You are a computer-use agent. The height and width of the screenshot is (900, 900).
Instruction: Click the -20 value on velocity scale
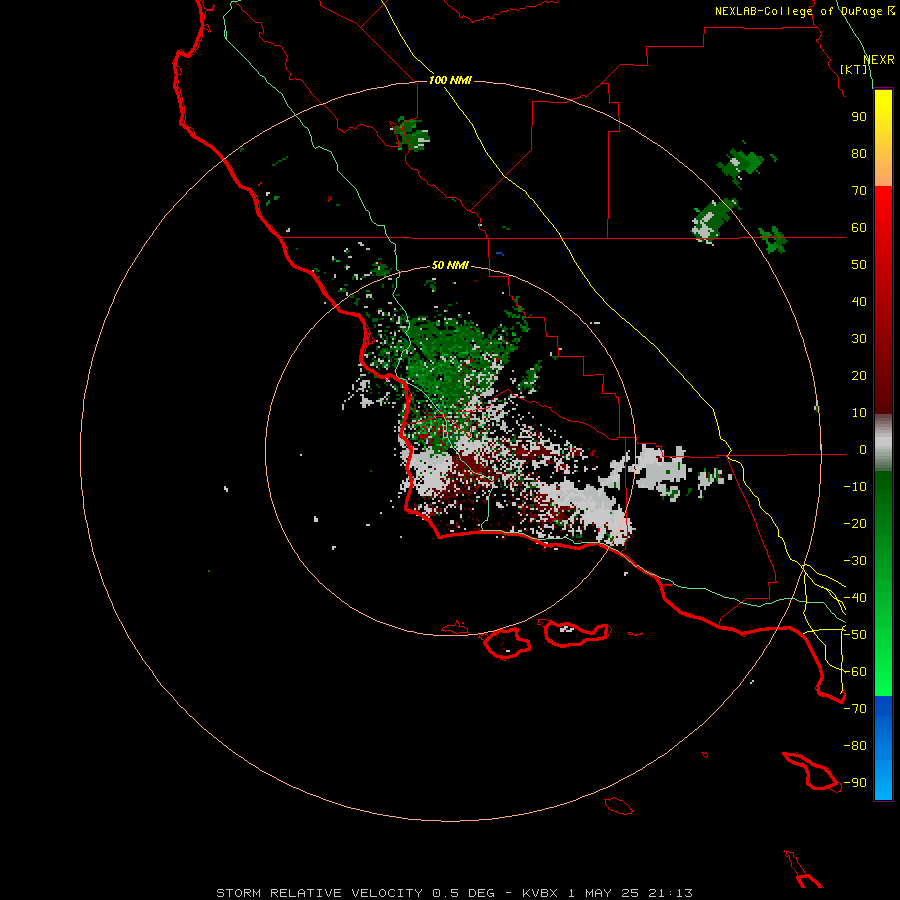tap(855, 524)
